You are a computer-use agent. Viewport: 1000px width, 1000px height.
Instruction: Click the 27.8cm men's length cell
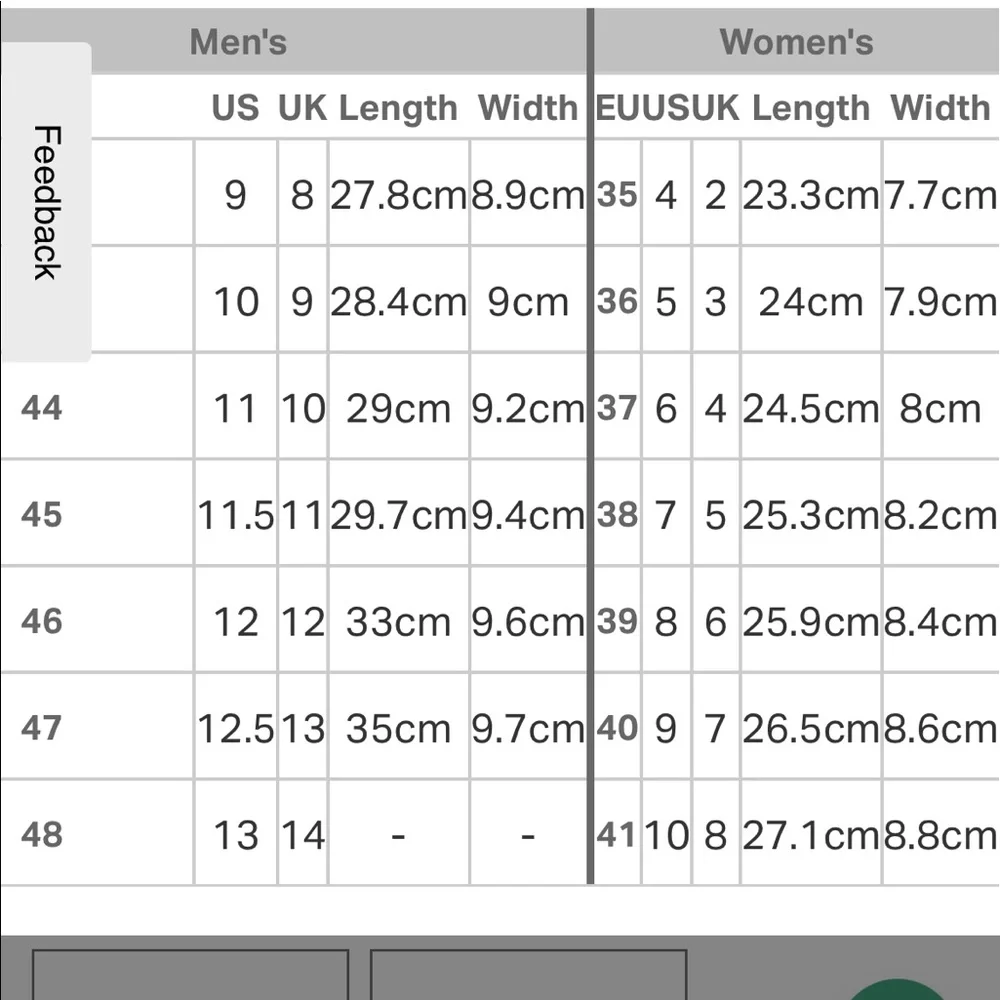(x=399, y=195)
